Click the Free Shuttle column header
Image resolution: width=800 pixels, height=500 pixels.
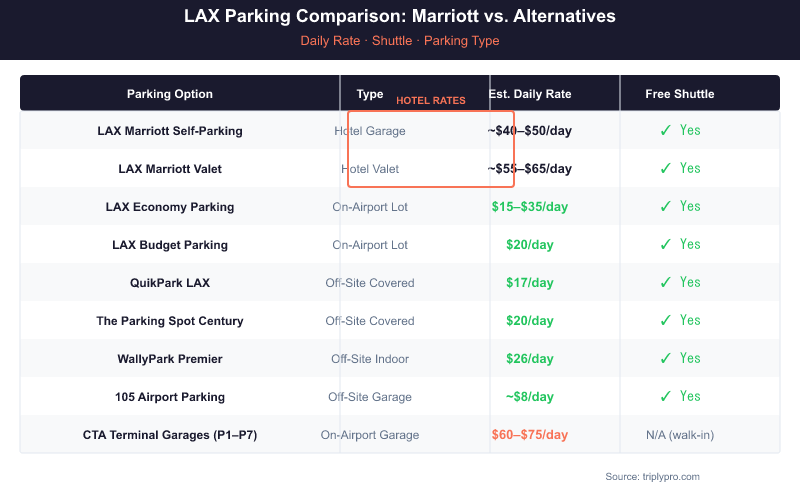pyautogui.click(x=680, y=94)
